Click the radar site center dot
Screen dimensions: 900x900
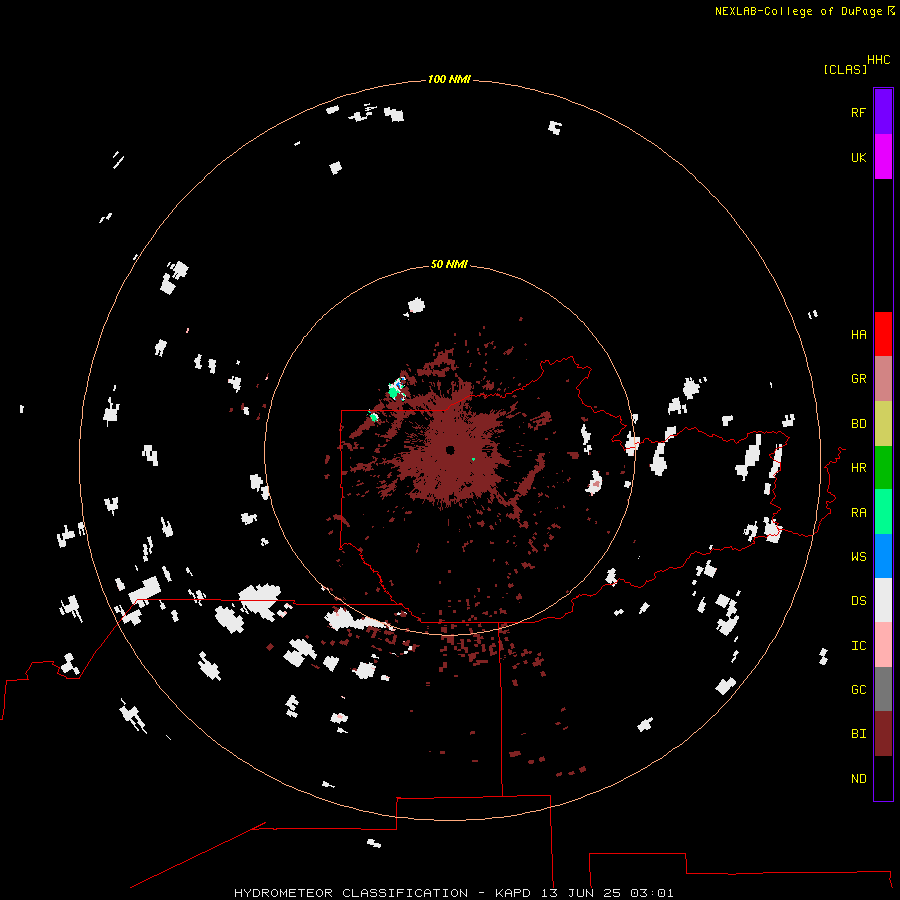pos(450,450)
